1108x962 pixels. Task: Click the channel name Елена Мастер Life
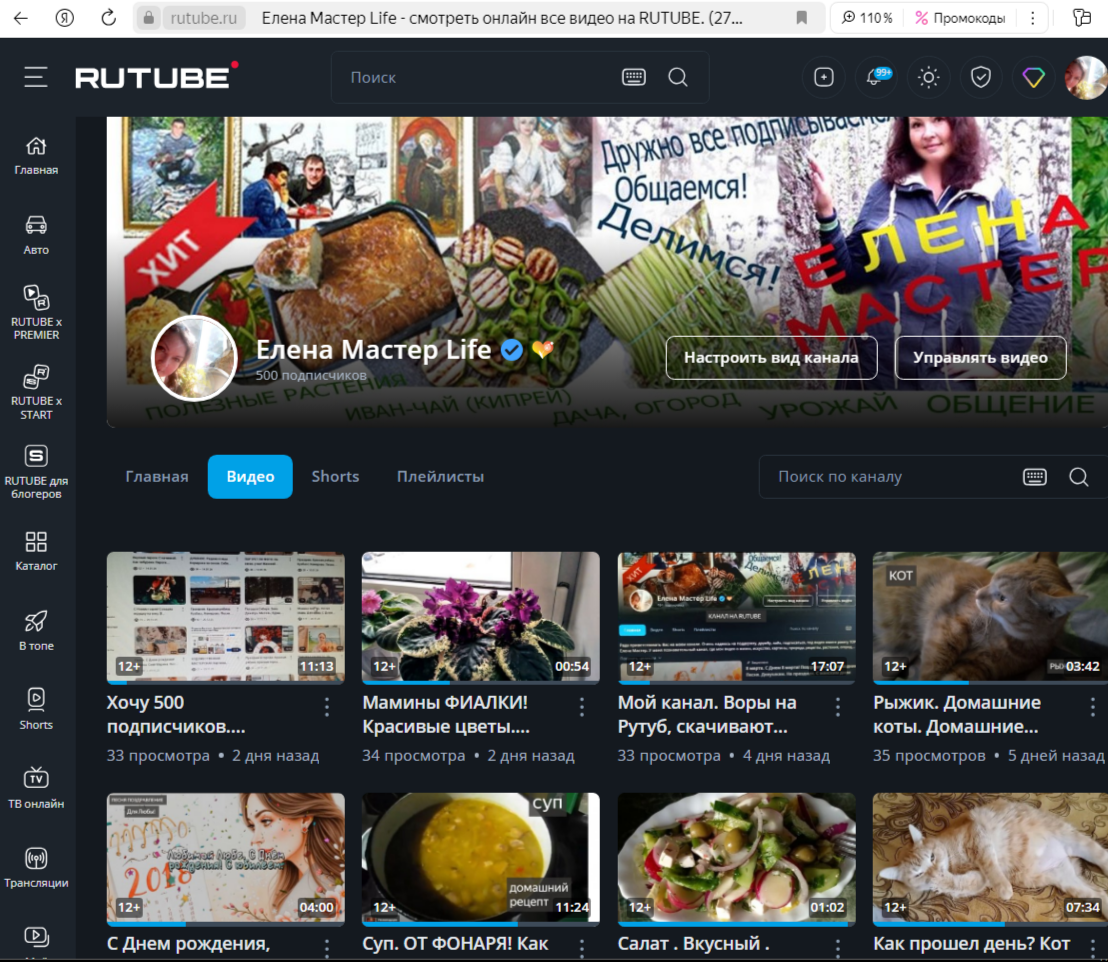point(373,349)
